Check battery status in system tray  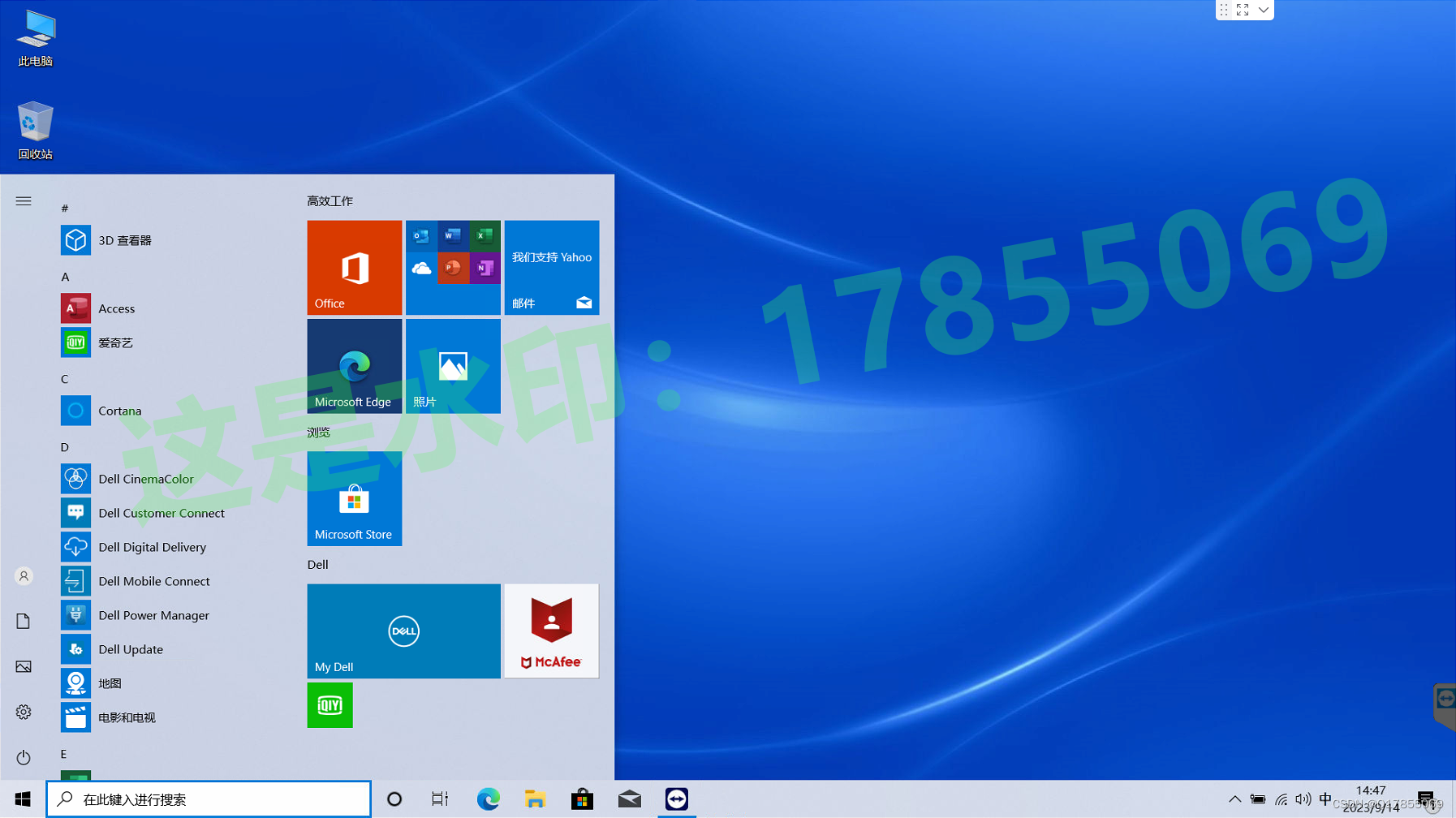[x=1258, y=799]
